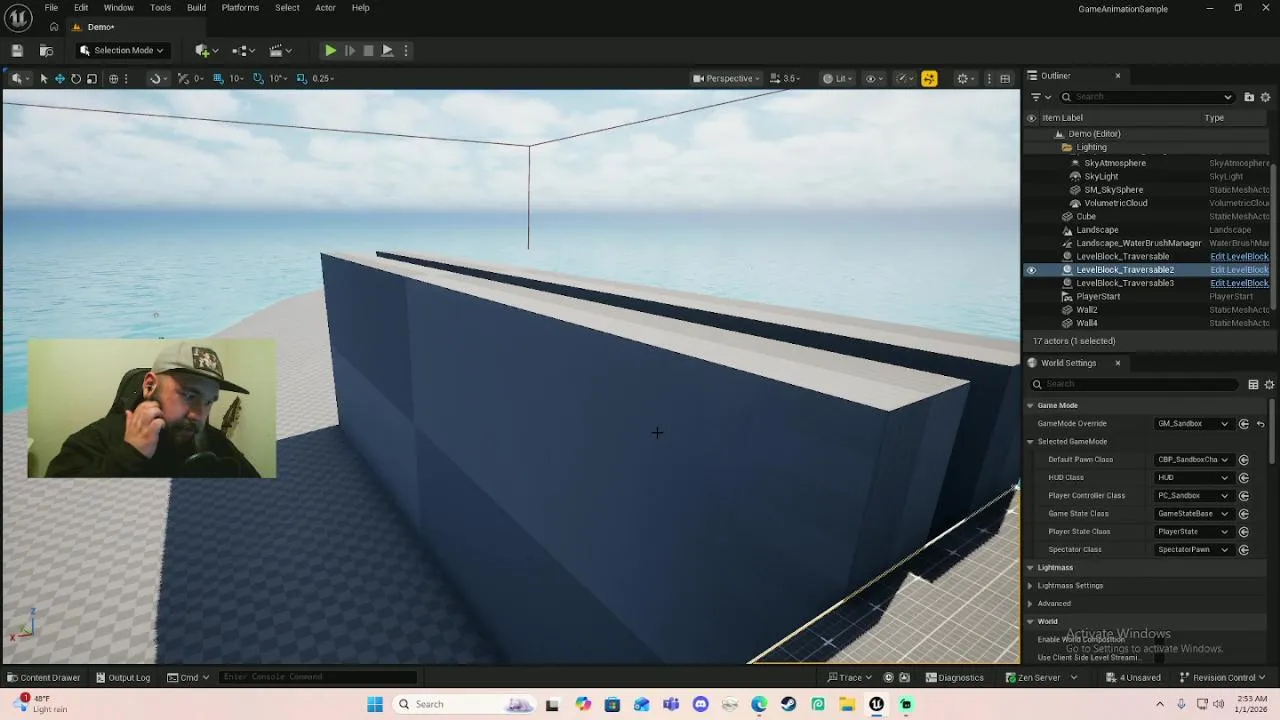
Task: Activate the Rotate gizmo tool
Action: pyautogui.click(x=75, y=78)
